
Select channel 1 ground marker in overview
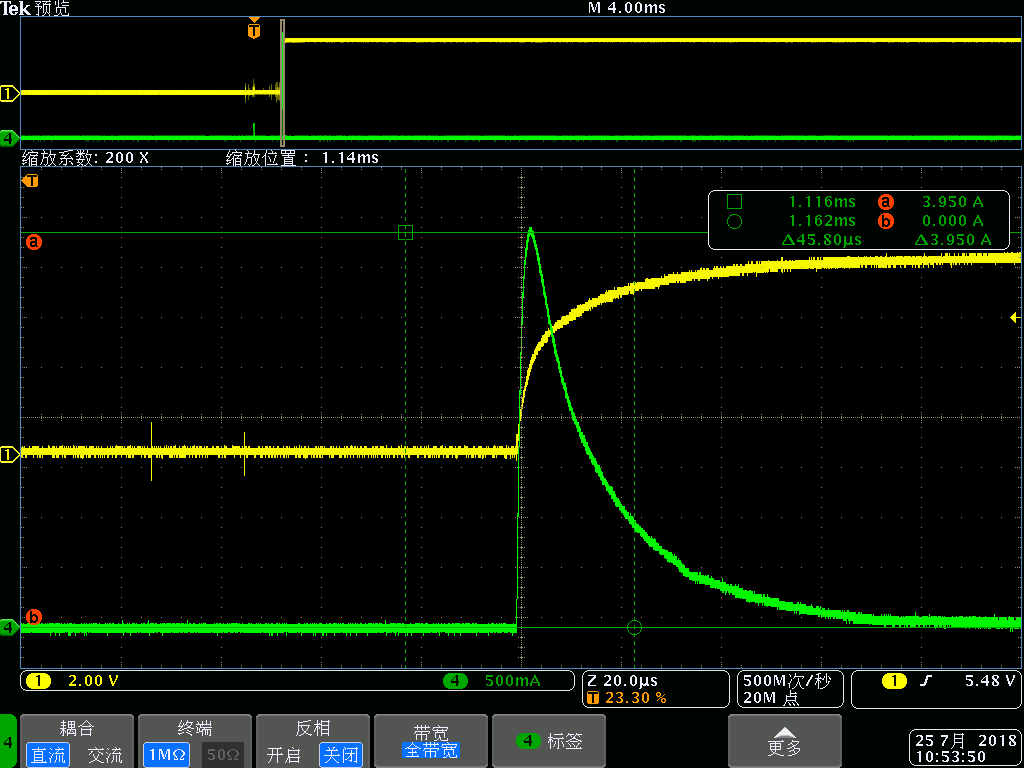(8, 93)
